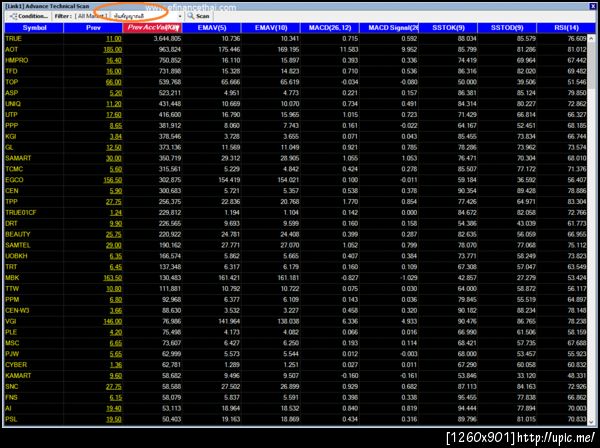
Task: Select the KAMART symbol
Action: (x=18, y=376)
